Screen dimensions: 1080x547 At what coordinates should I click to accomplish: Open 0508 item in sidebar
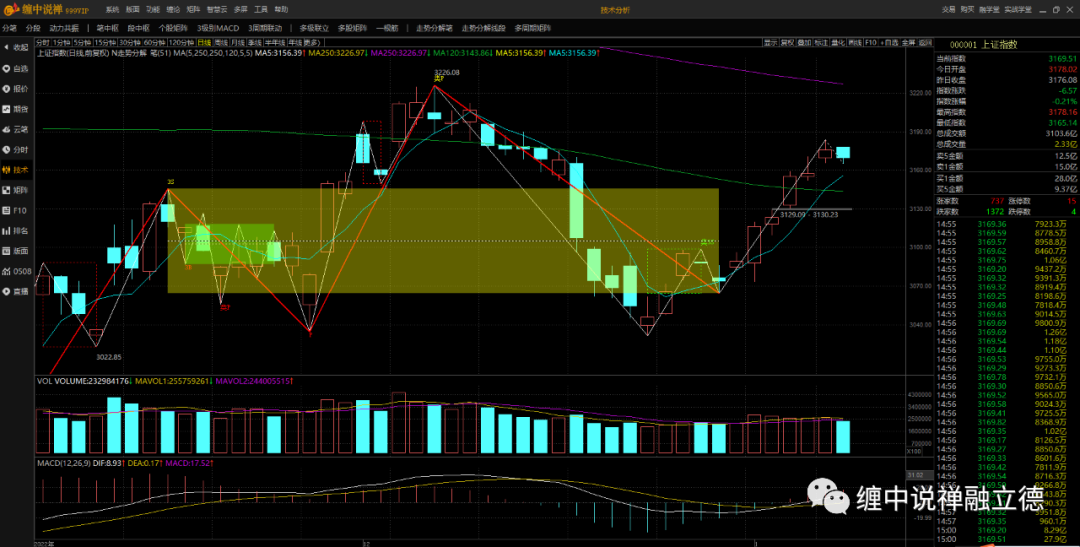(17, 271)
